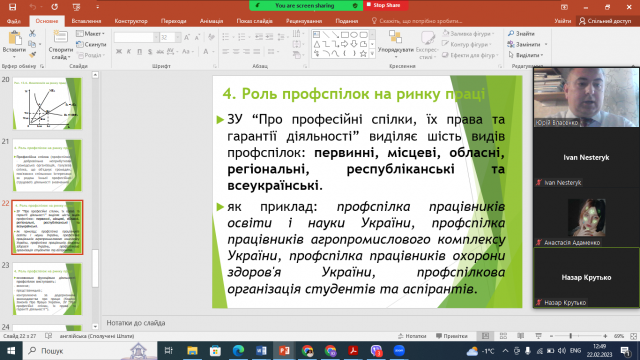This screenshot has height=360, width=640.
Task: Select five-point star shape in gallery
Action: click(363, 53)
